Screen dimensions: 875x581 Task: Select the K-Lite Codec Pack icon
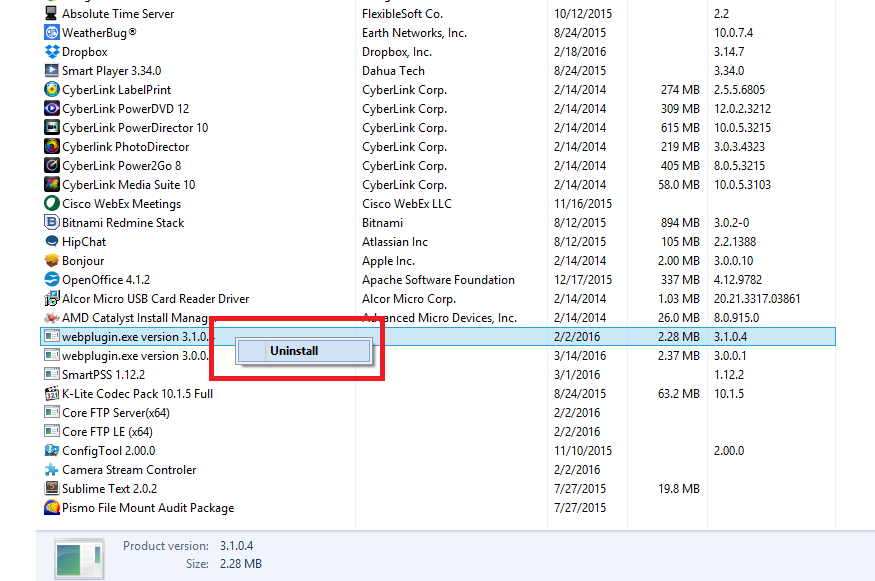click(x=52, y=393)
